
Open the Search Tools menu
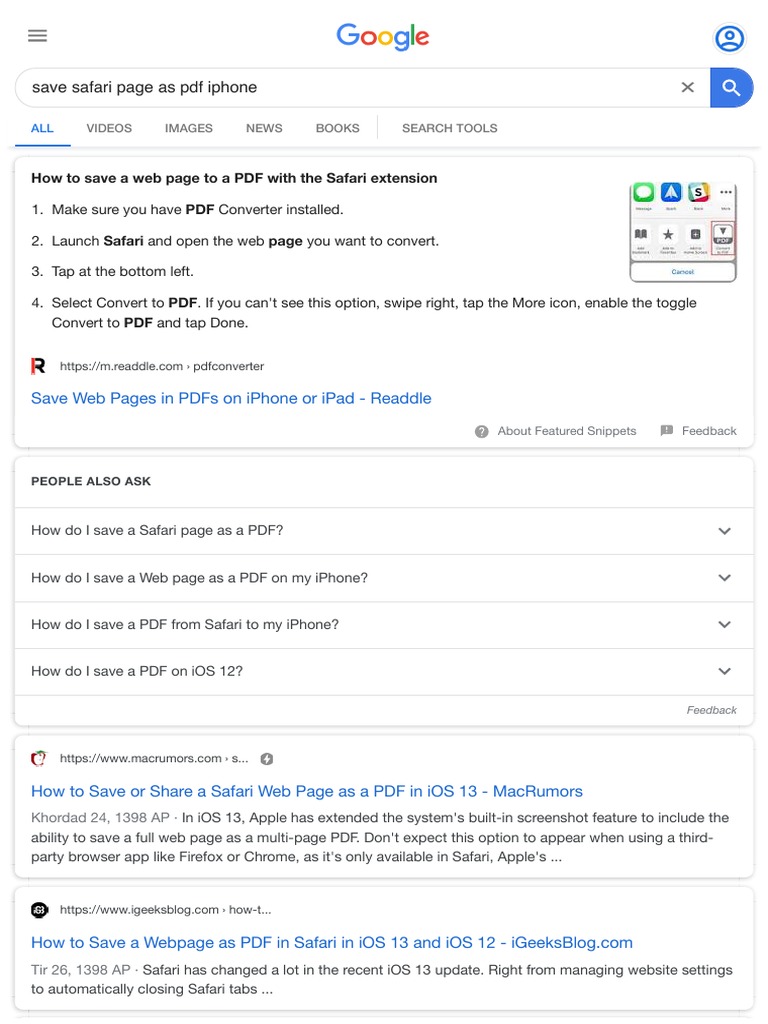(449, 128)
